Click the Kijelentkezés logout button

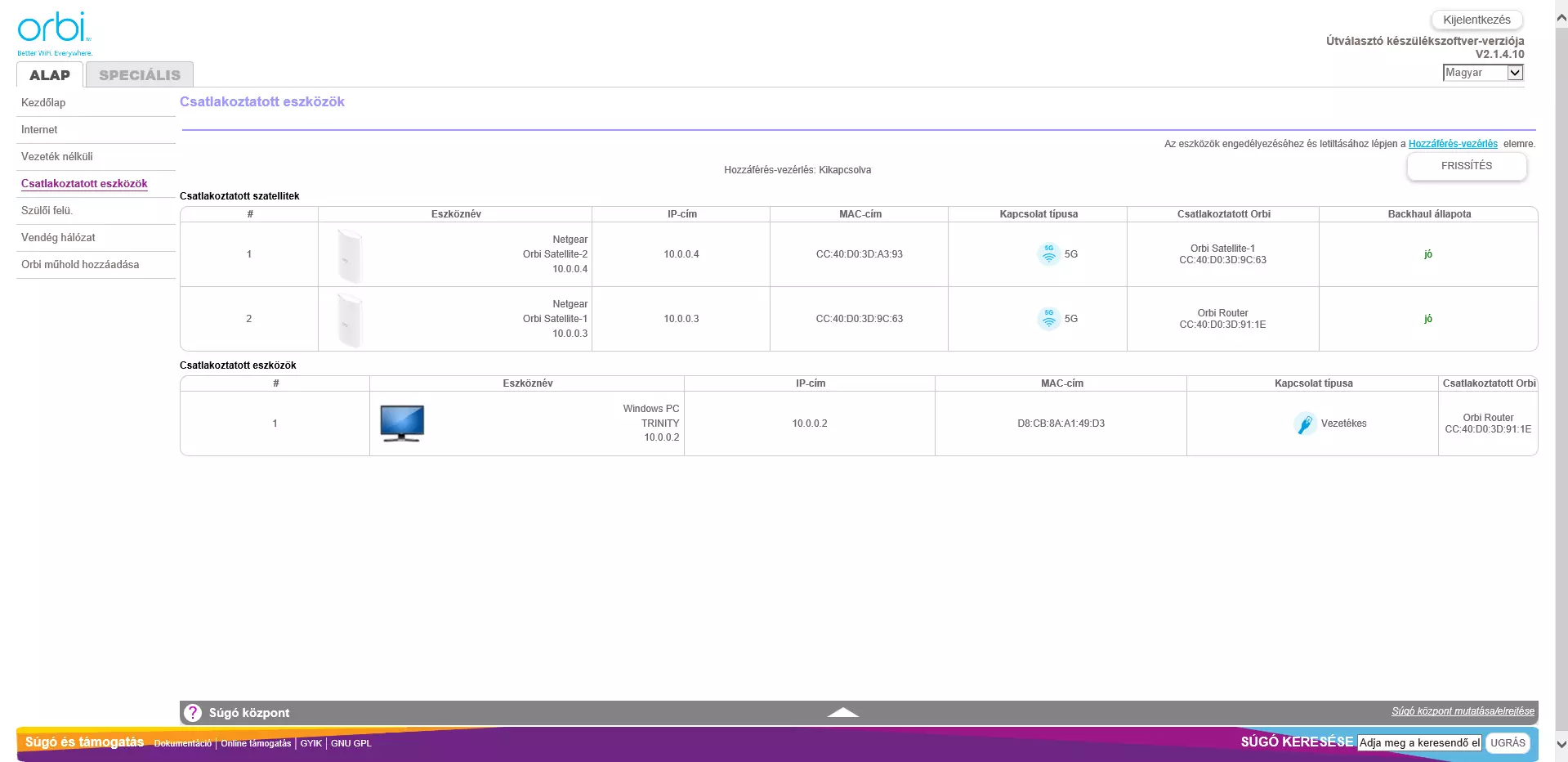coord(1476,20)
